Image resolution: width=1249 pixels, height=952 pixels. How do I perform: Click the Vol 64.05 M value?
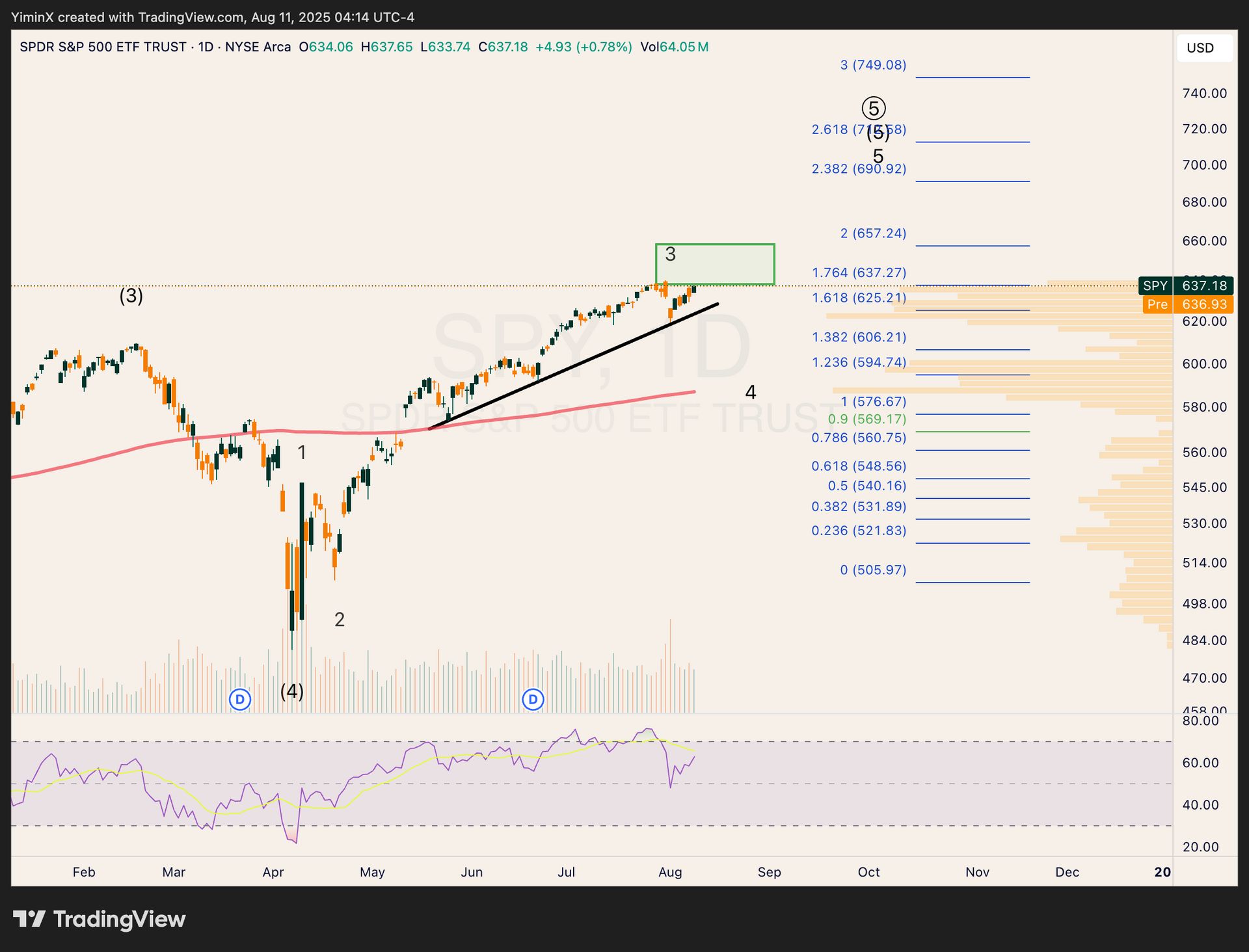675,47
